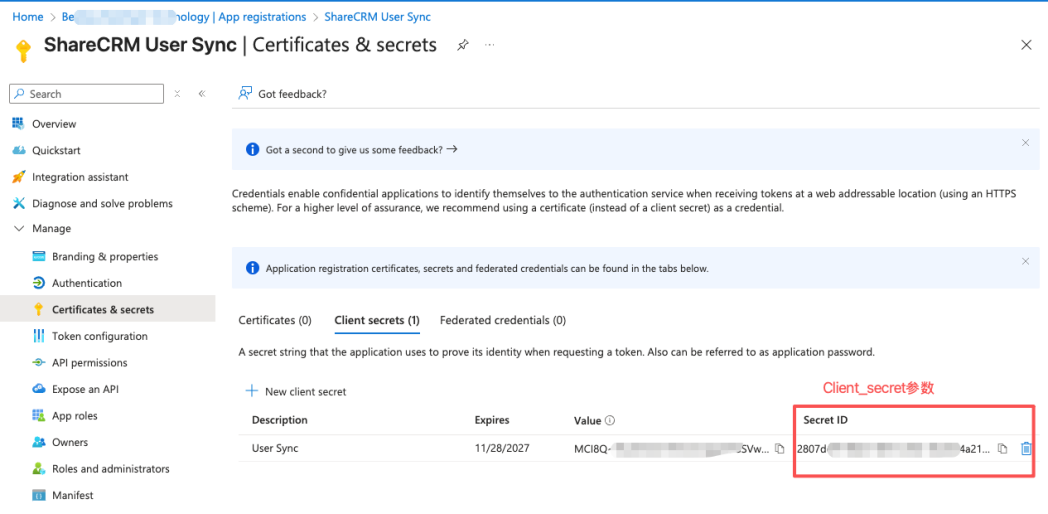Open Token configuration in the sidebar

coord(99,336)
